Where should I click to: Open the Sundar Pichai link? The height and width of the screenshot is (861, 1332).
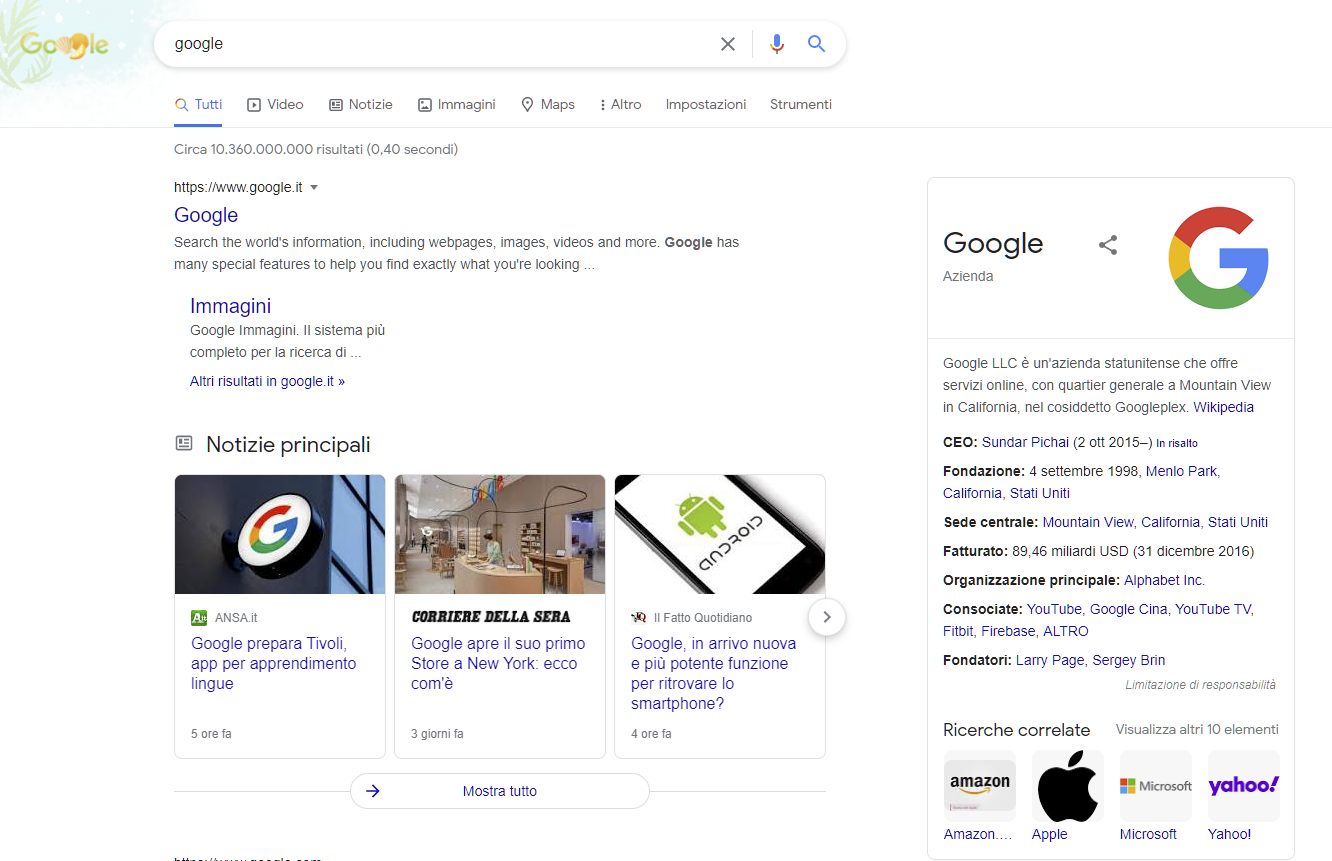coord(1026,442)
